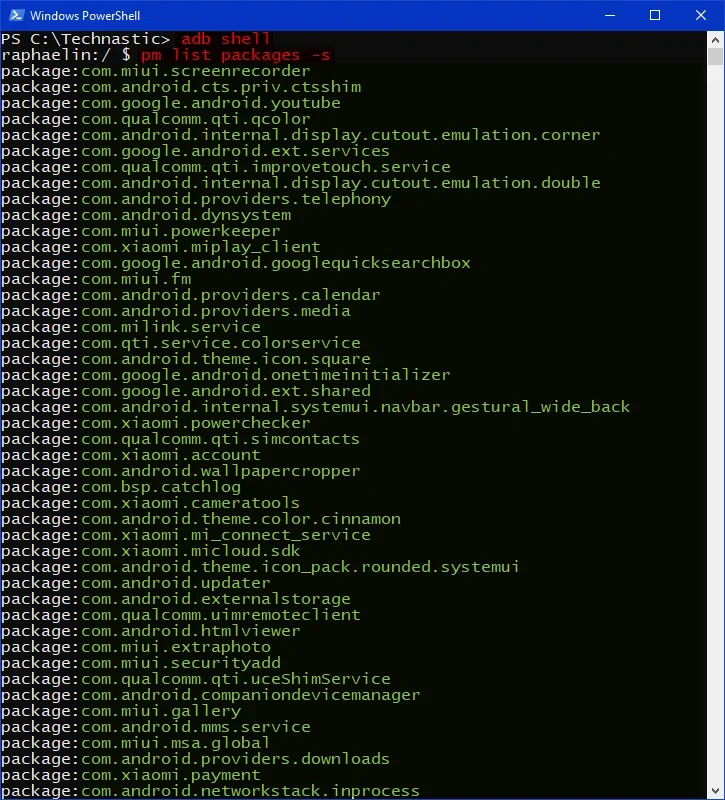Click com.qualcomm.uimremoteclient line
This screenshot has width=725, height=800.
pos(181,614)
